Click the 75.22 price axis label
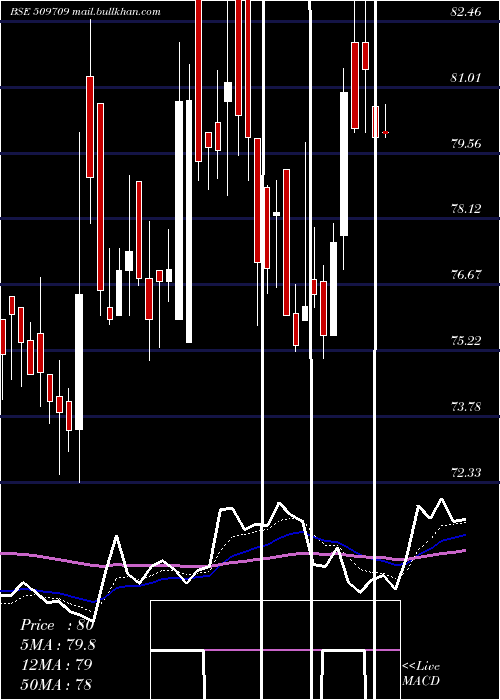The height and width of the screenshot is (700, 500). [466, 341]
